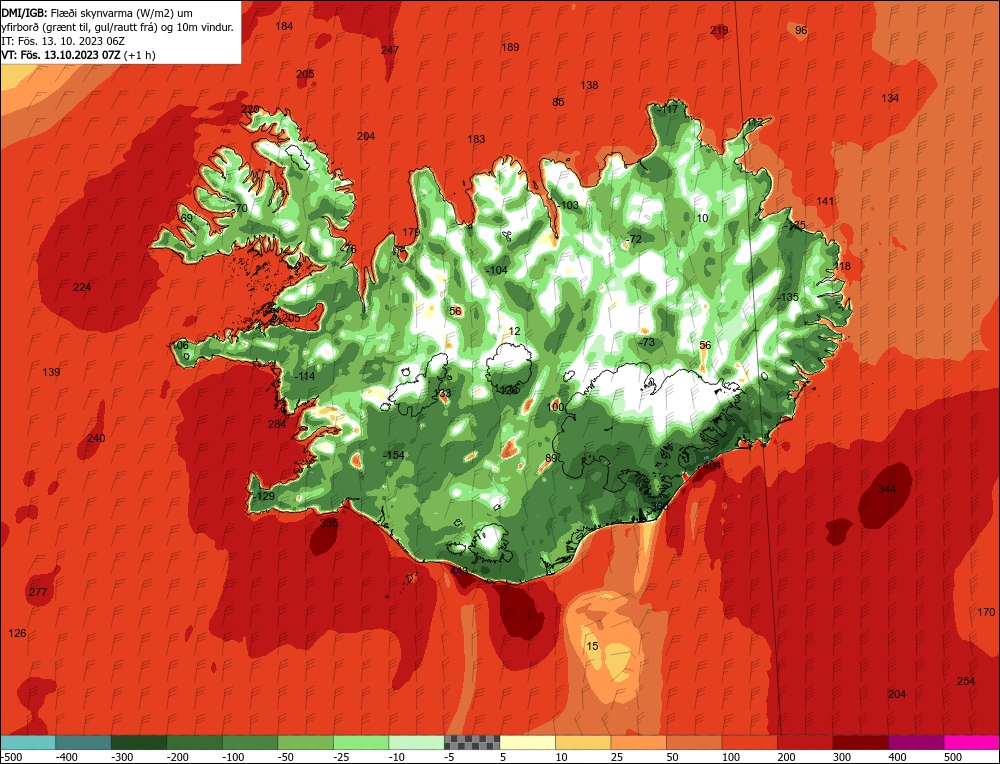Screen dimensions: 1000x764
Task: Click the map value '118' on the east coast
Action: [842, 266]
